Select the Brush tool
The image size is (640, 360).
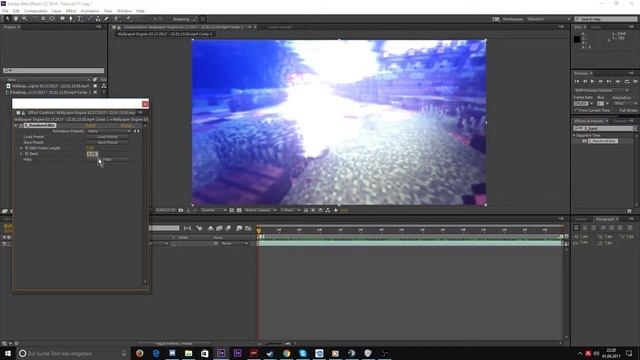click(x=90, y=19)
